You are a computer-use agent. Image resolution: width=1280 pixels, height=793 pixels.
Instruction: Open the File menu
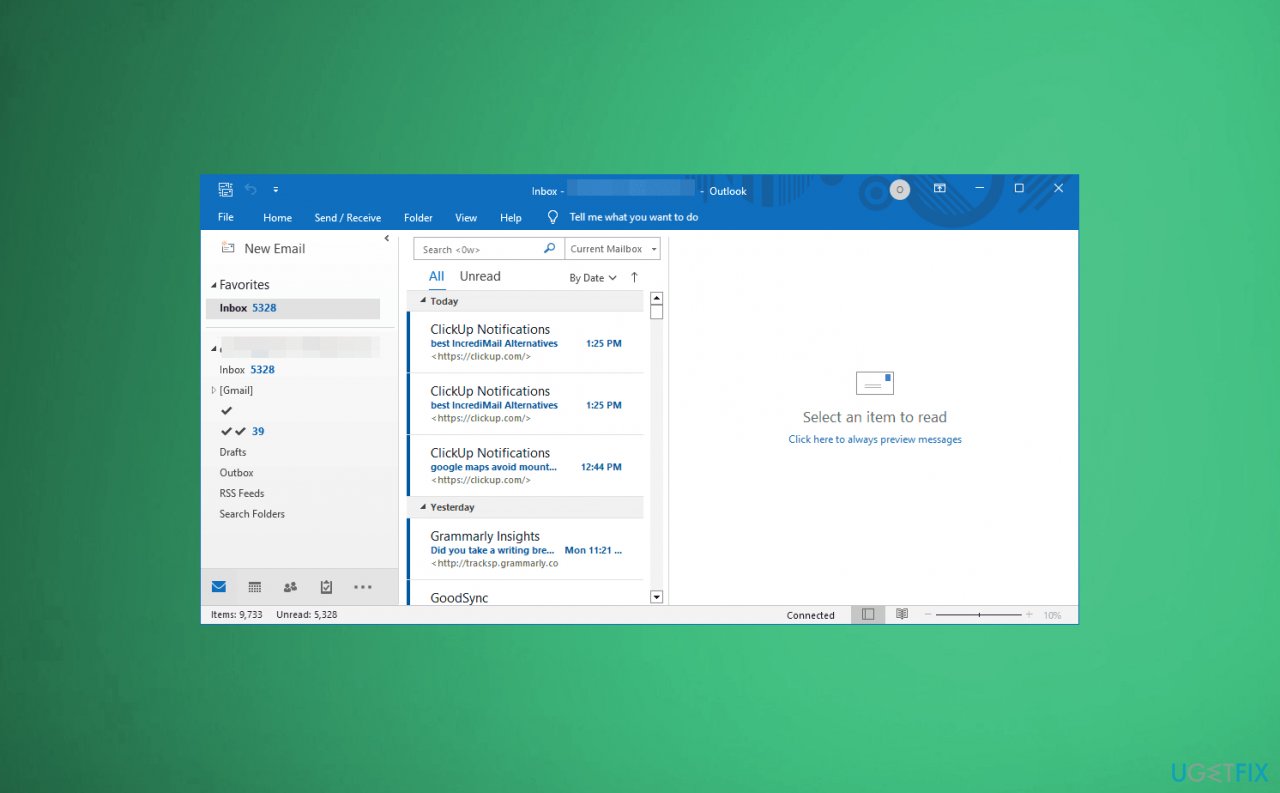pos(226,217)
